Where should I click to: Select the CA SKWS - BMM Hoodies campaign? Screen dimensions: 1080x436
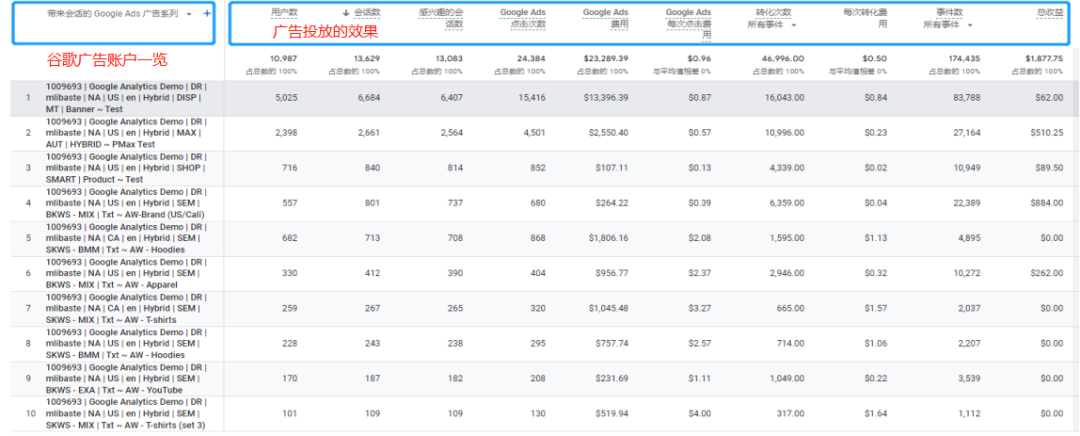[125, 238]
